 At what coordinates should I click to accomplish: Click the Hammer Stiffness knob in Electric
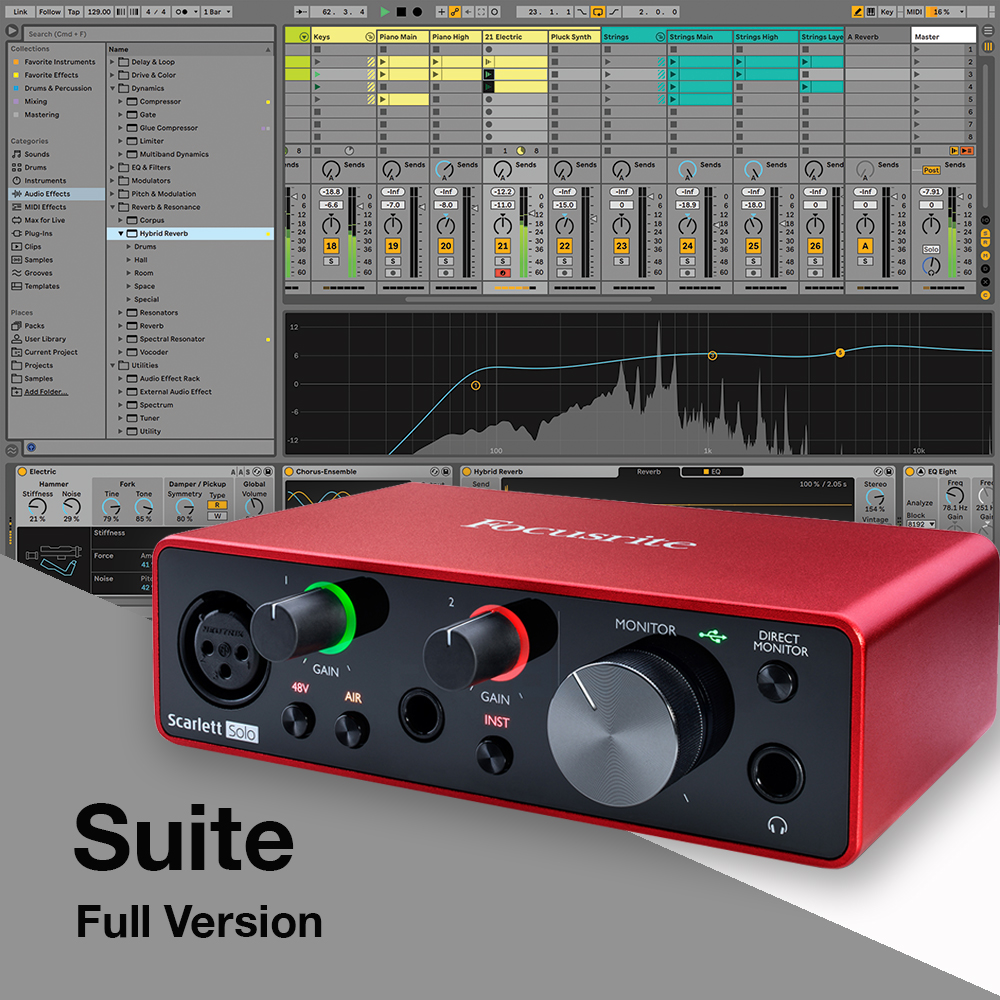[x=37, y=507]
